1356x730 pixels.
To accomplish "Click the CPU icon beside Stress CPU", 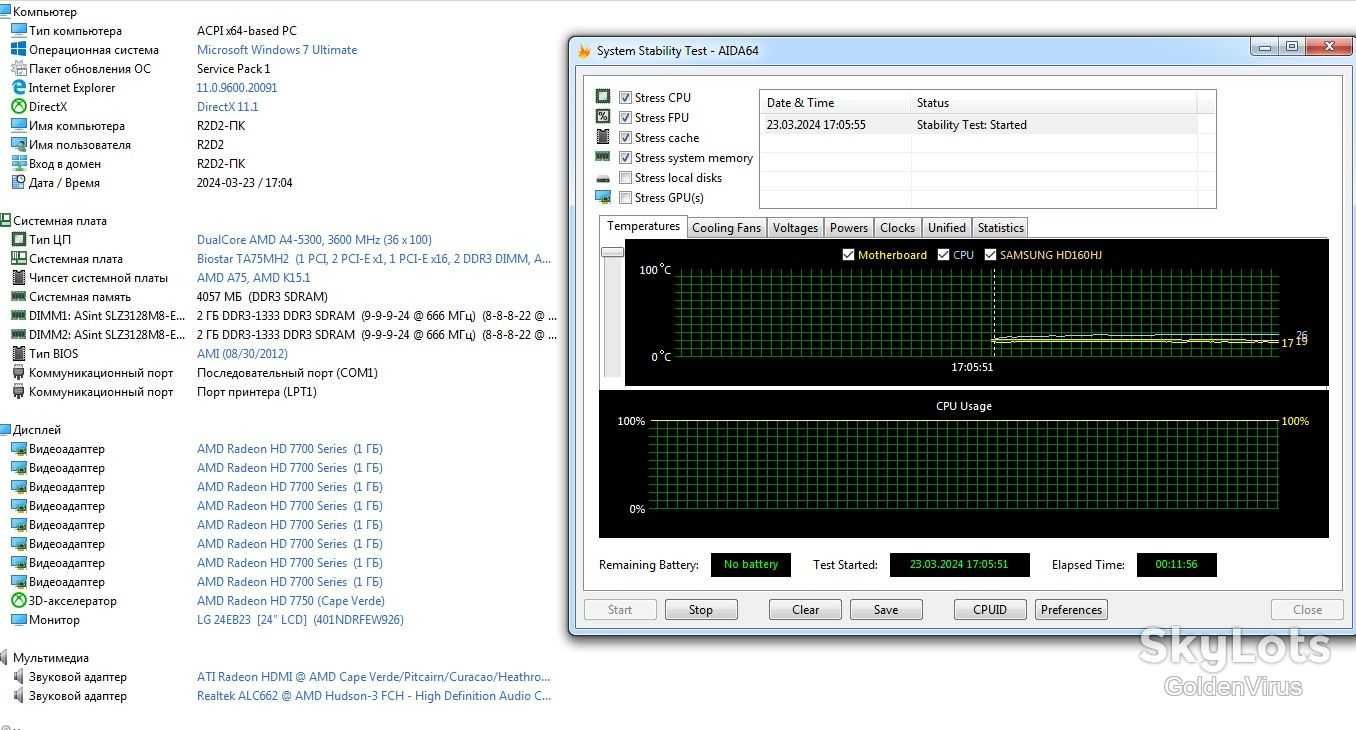I will (603, 97).
